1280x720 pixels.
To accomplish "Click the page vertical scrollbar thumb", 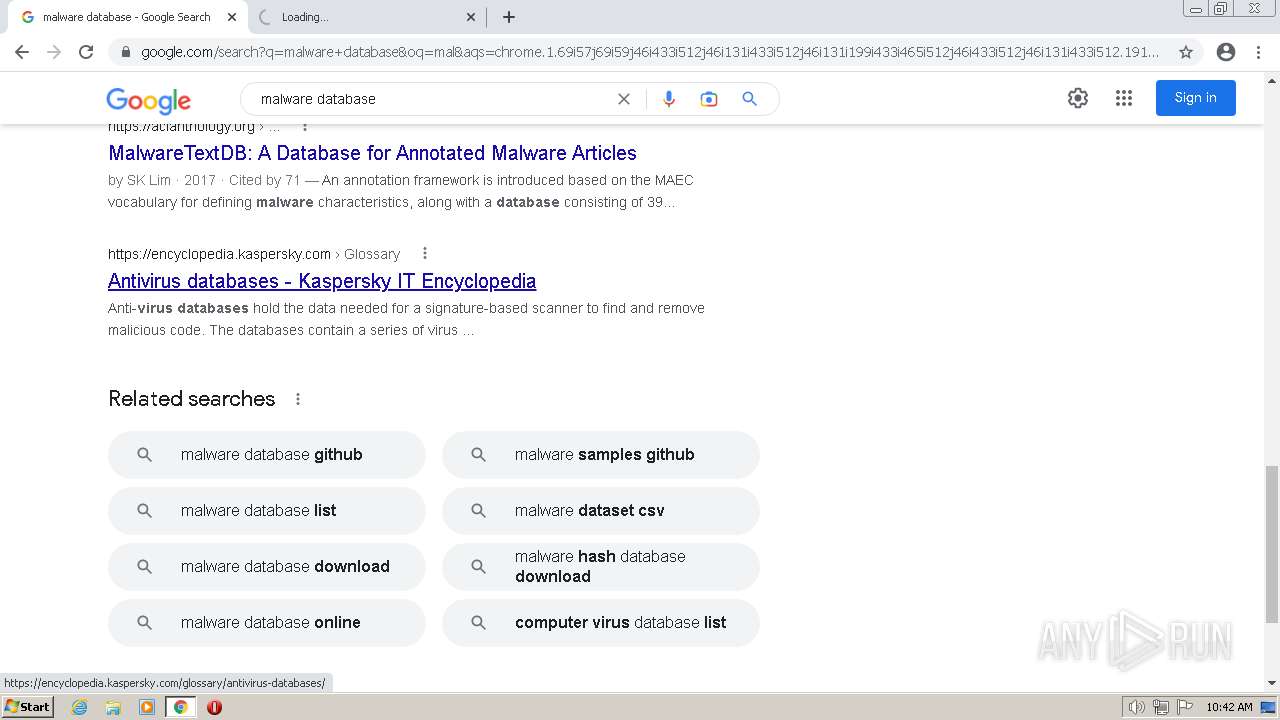I will [x=1272, y=543].
